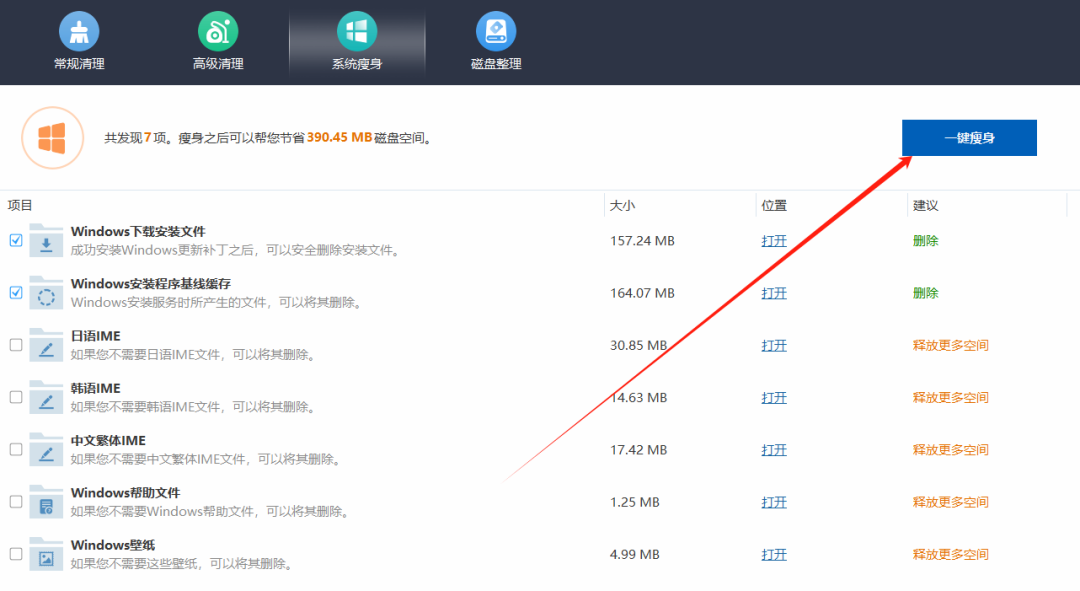Select the 日语IME title text
The image size is (1080, 591).
click(x=95, y=336)
